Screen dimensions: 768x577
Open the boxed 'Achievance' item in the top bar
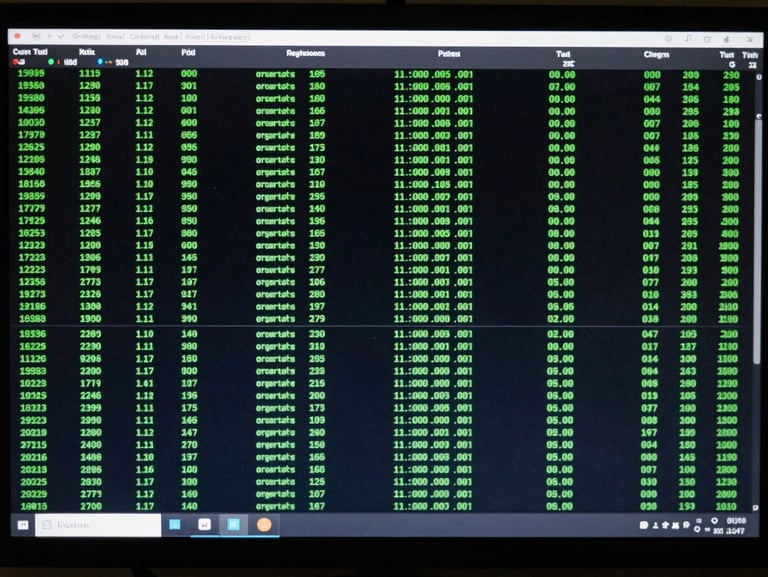pyautogui.click(x=229, y=37)
